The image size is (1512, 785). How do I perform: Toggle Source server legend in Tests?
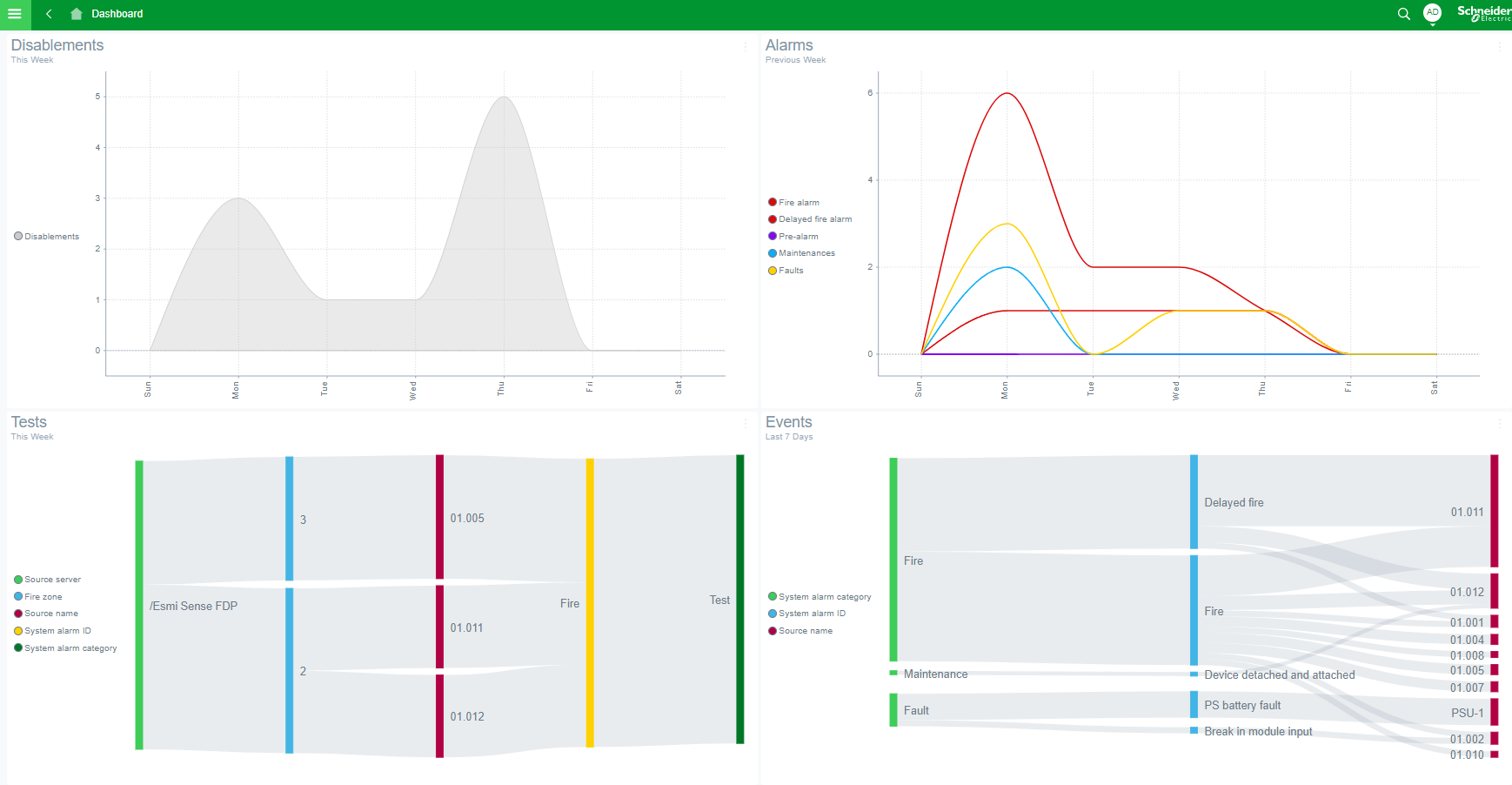[47, 580]
